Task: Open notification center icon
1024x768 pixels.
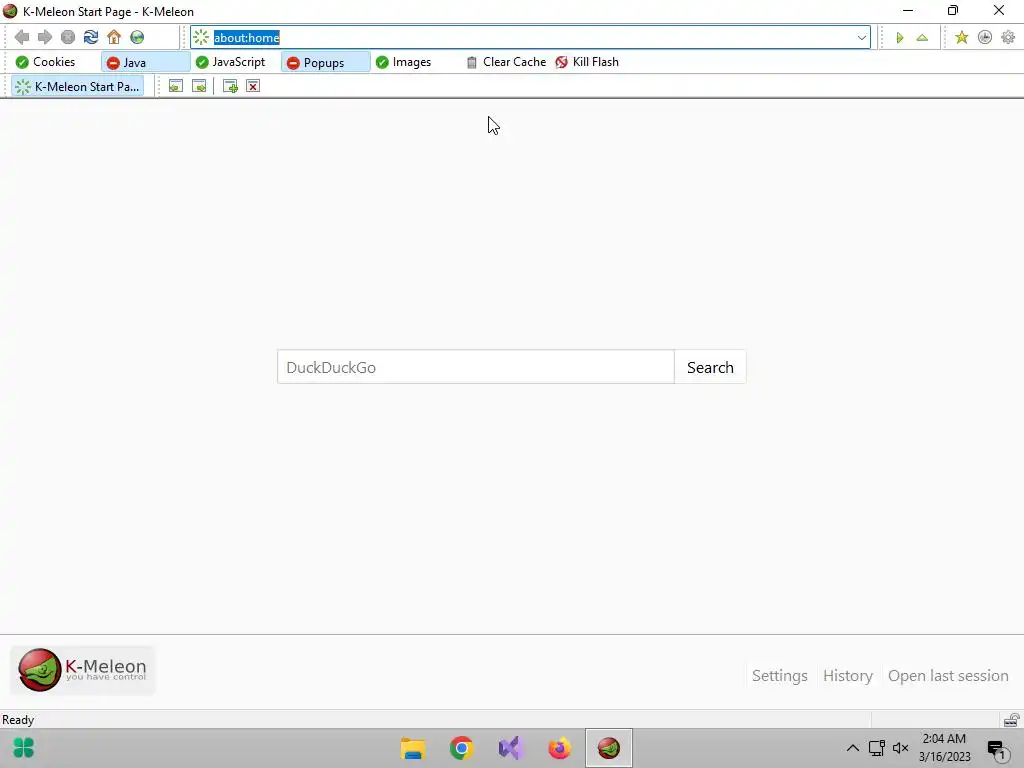Action: [x=997, y=750]
